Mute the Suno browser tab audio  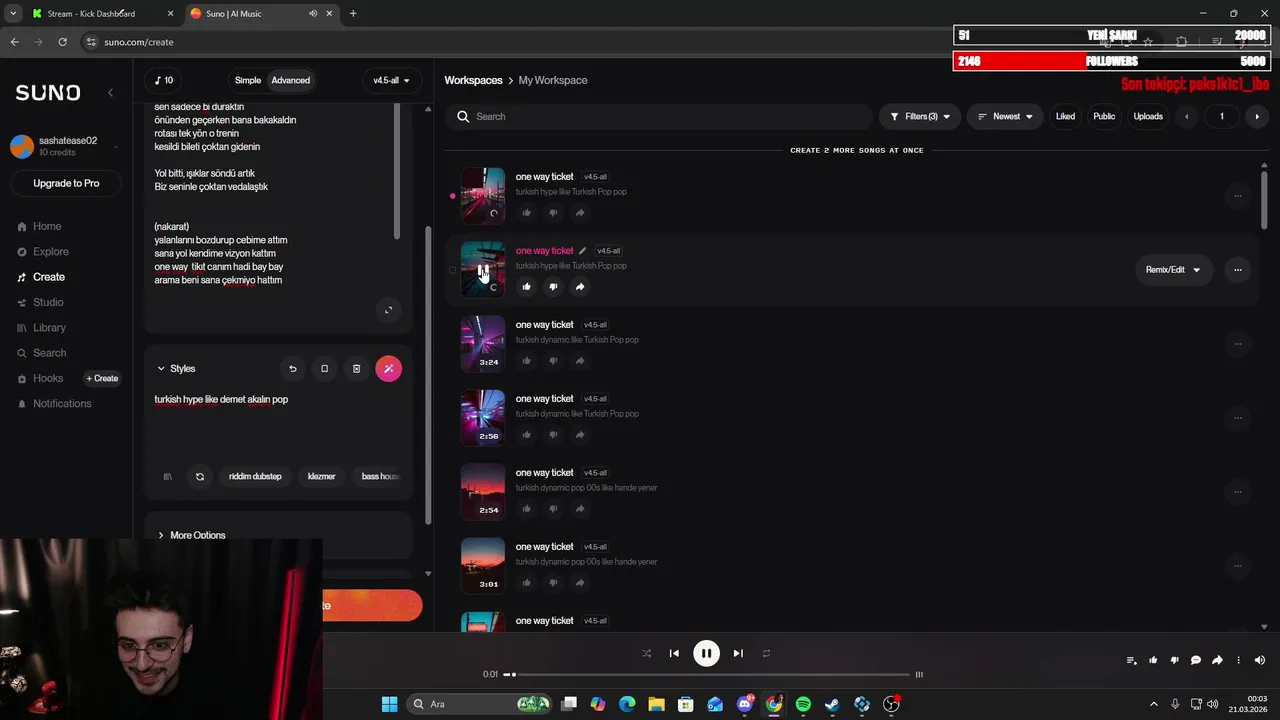[x=313, y=14]
